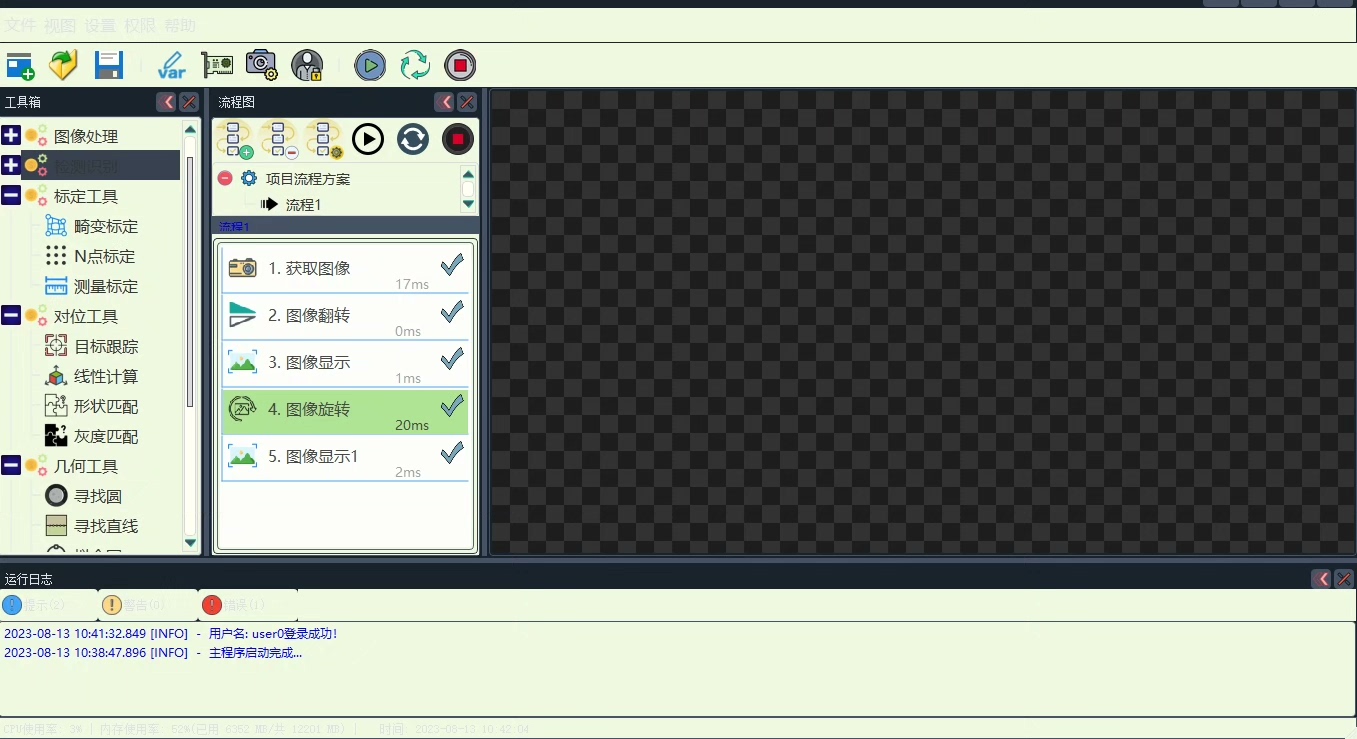This screenshot has width=1357, height=739.
Task: Open the 设置 menu
Action: point(100,26)
